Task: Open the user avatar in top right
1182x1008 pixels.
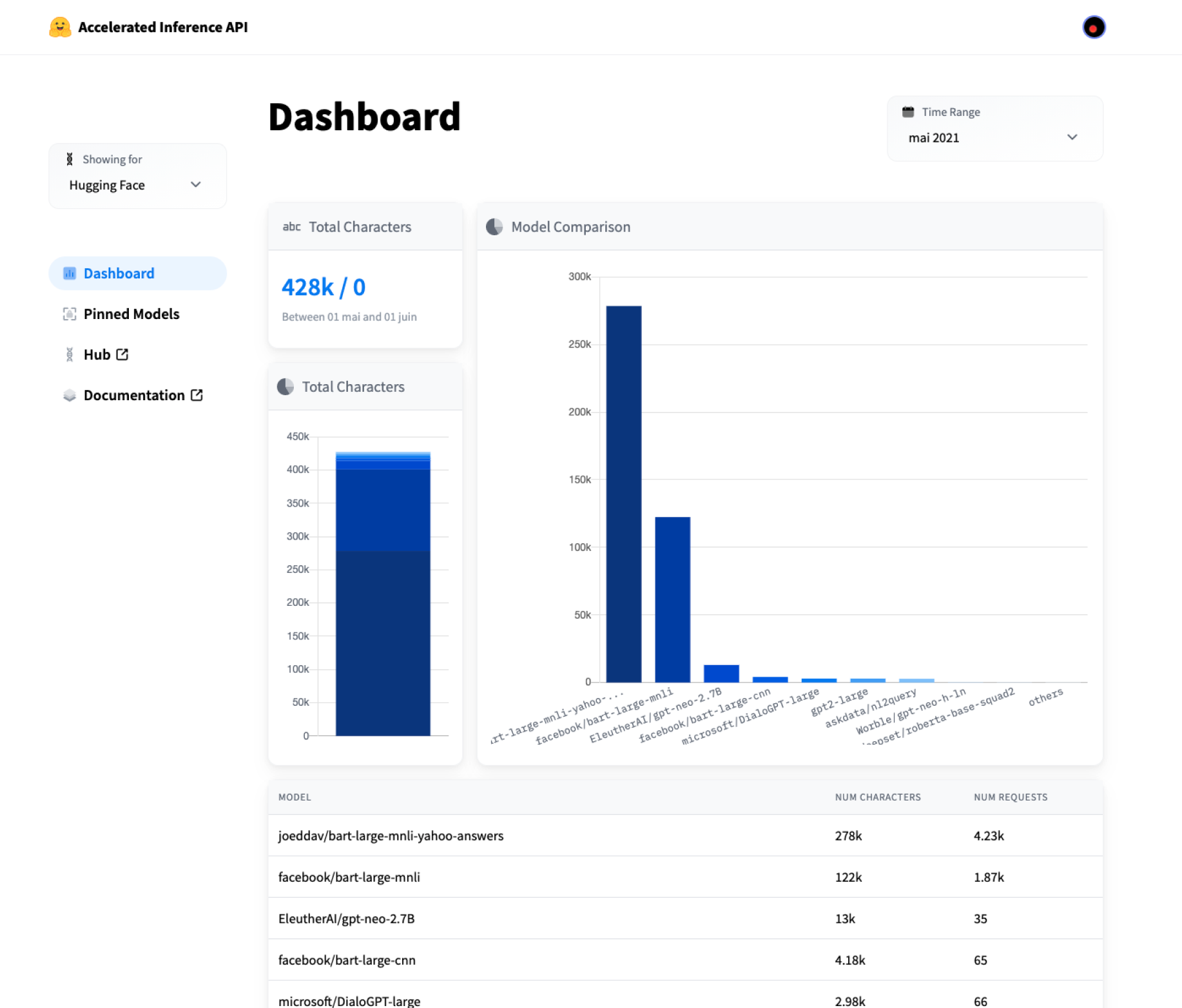Action: click(1094, 27)
